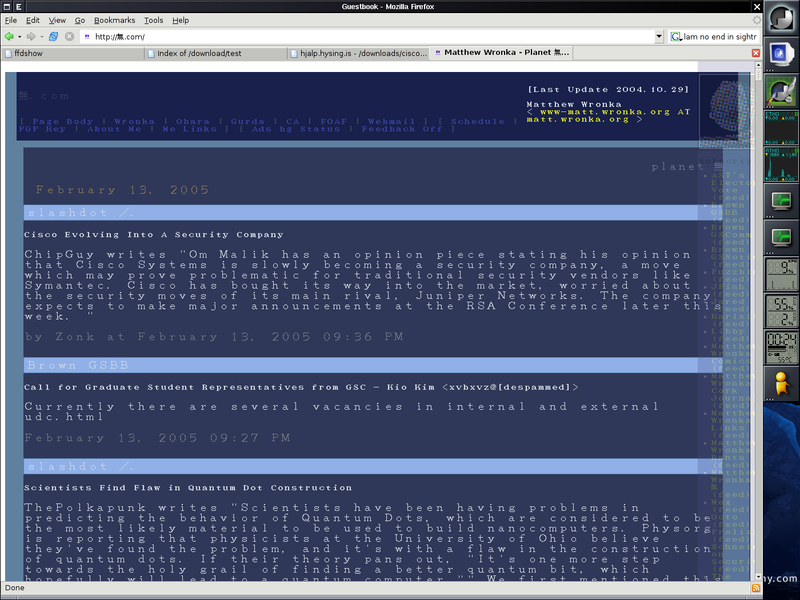800x600 pixels.
Task: Open the Feedback Off link
Action: point(402,129)
